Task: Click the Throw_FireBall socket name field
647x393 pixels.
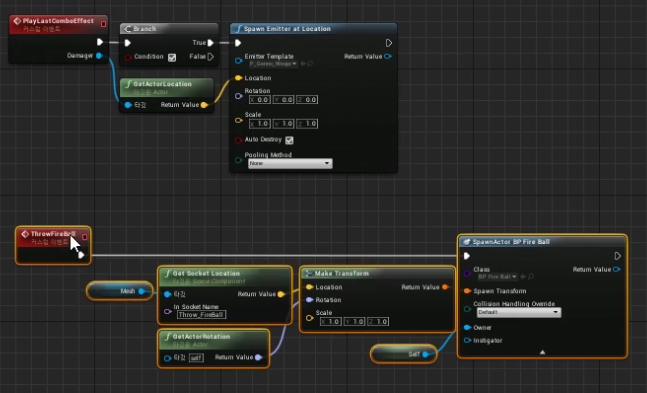Action: [x=201, y=315]
